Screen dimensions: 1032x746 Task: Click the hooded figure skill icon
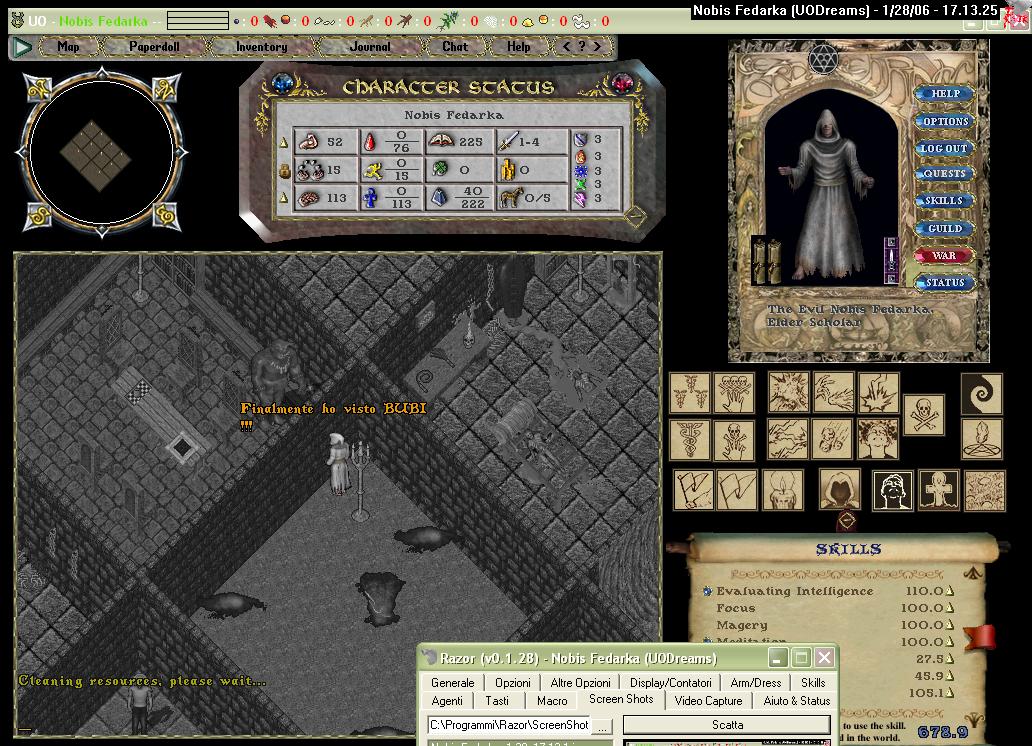(839, 489)
